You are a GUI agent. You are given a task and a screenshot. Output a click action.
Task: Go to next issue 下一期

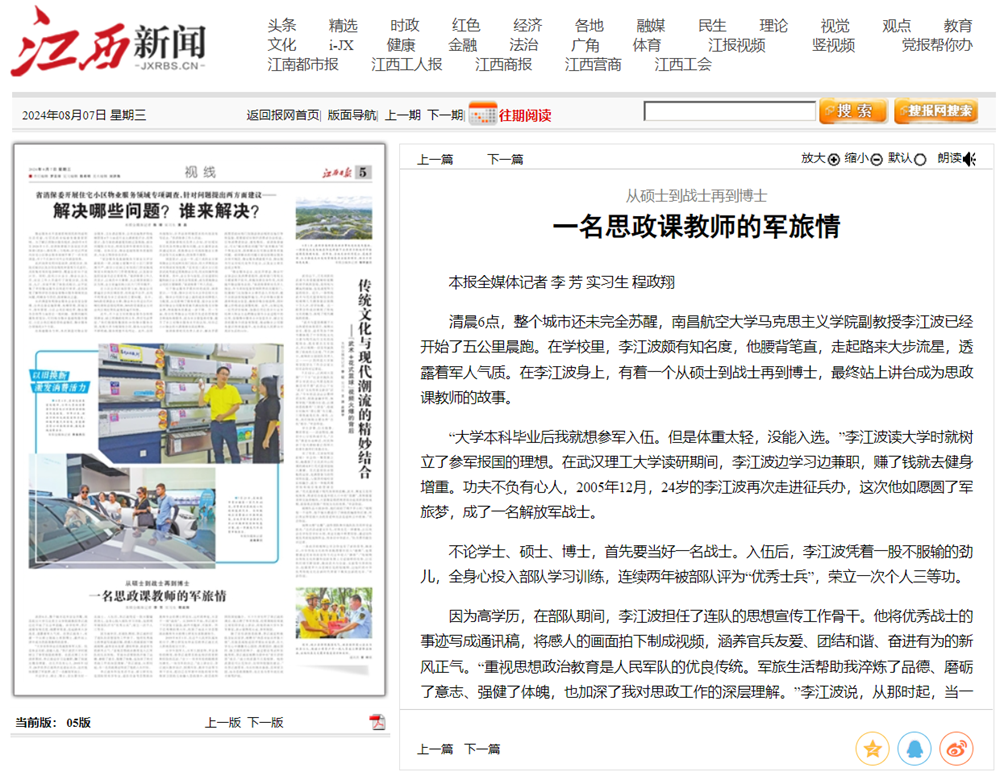click(445, 115)
